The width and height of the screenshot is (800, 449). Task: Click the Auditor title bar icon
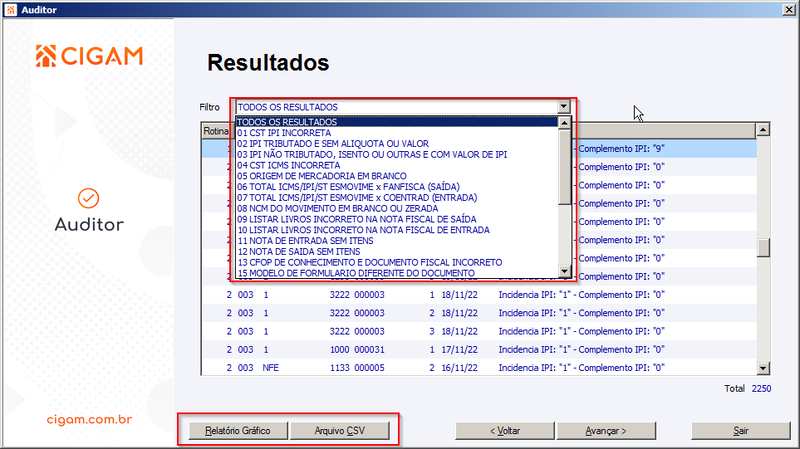(11, 10)
